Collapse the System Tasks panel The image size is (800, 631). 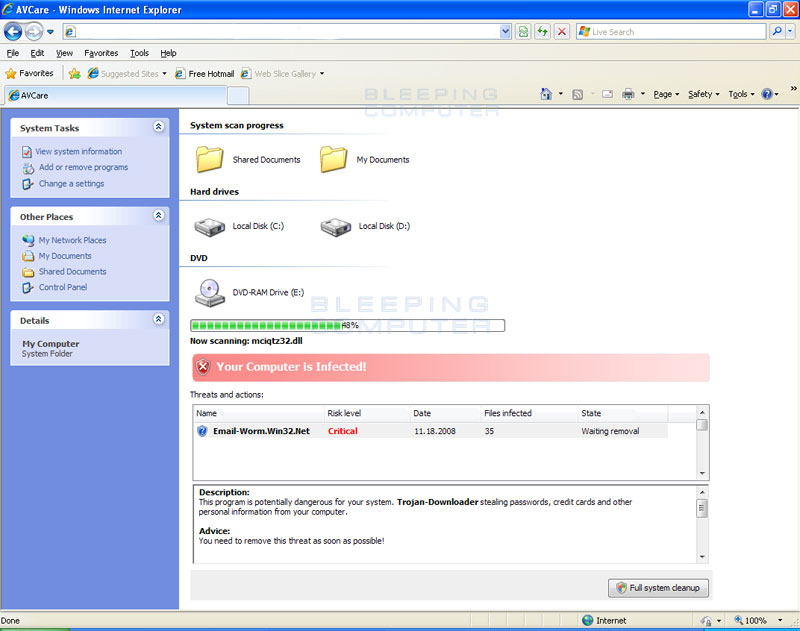point(158,127)
